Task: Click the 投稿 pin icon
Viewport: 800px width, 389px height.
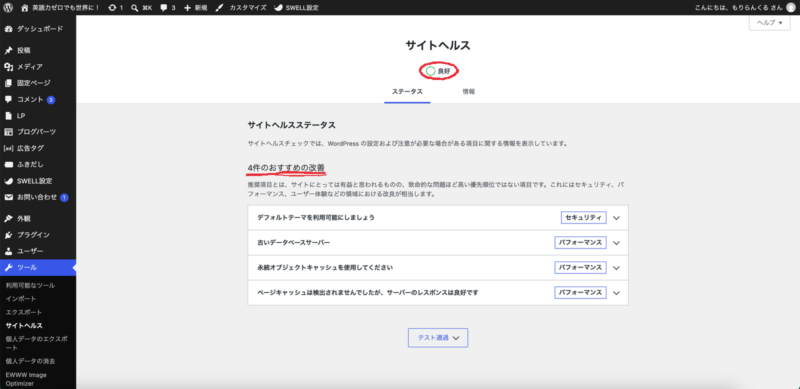Action: [8, 51]
